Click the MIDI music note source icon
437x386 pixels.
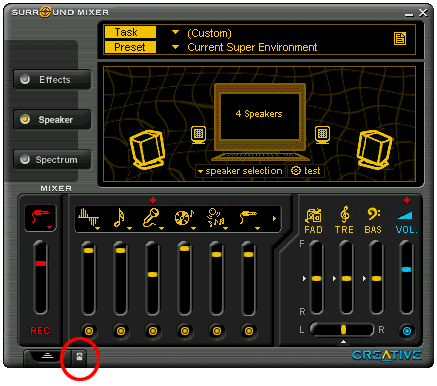[119, 218]
